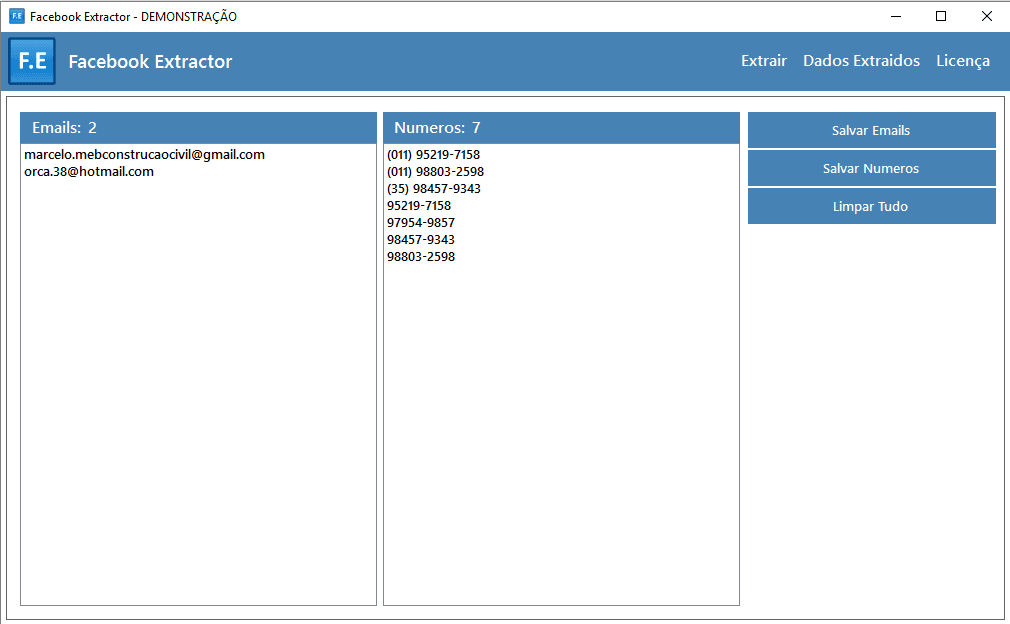Click the small F.E title bar icon
The width and height of the screenshot is (1010, 624).
[x=17, y=16]
